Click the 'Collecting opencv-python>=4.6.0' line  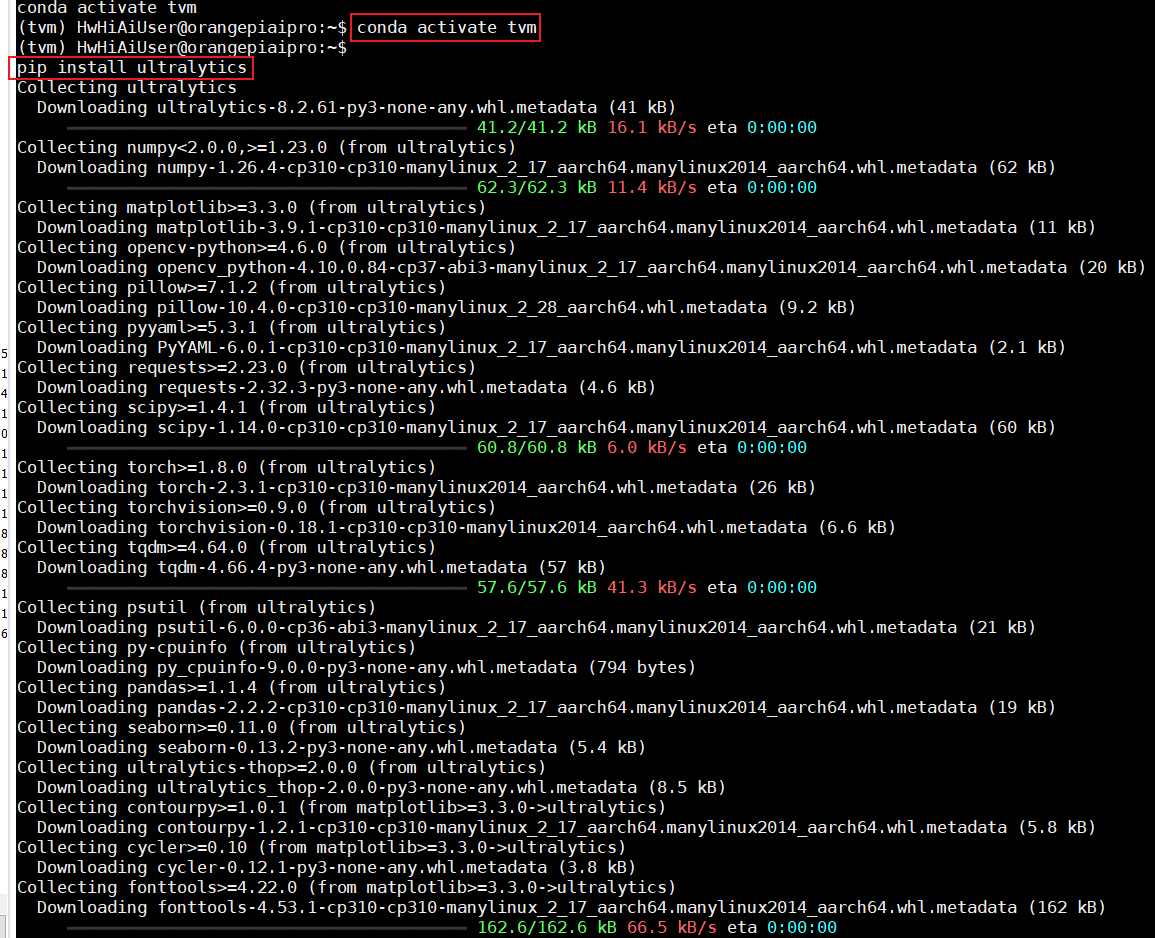(267, 248)
